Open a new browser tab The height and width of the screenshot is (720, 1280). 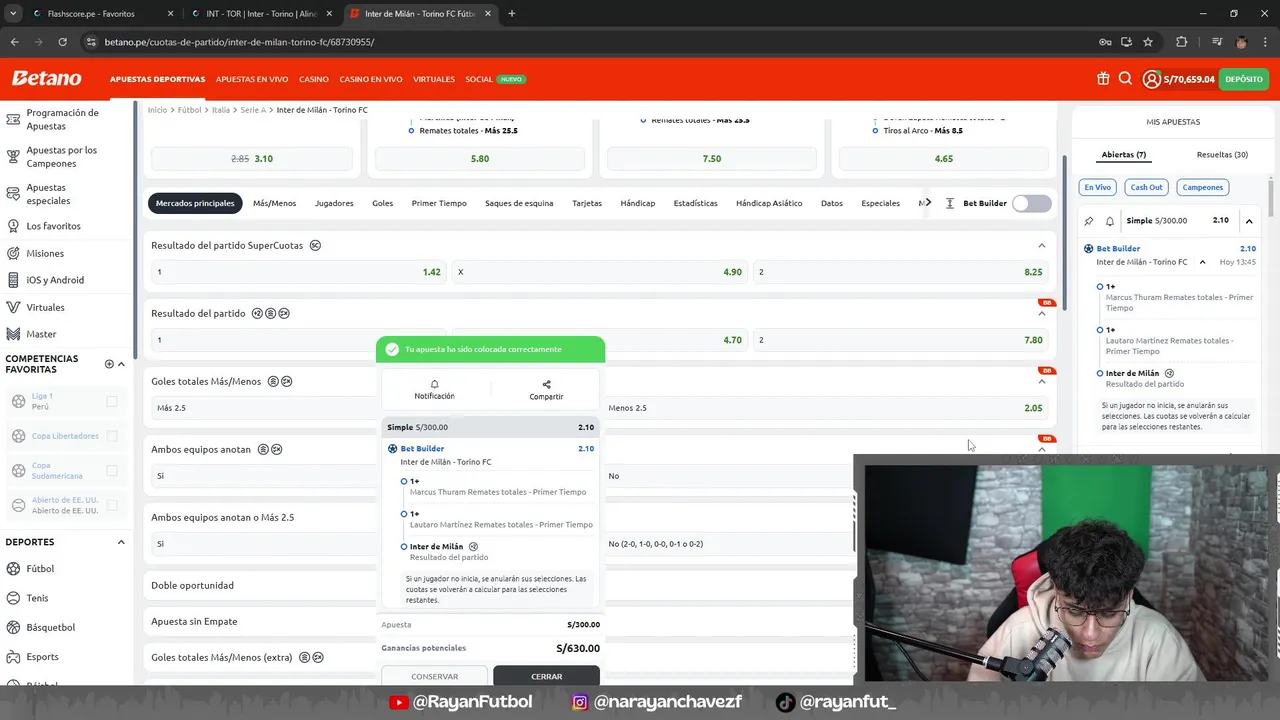512,14
